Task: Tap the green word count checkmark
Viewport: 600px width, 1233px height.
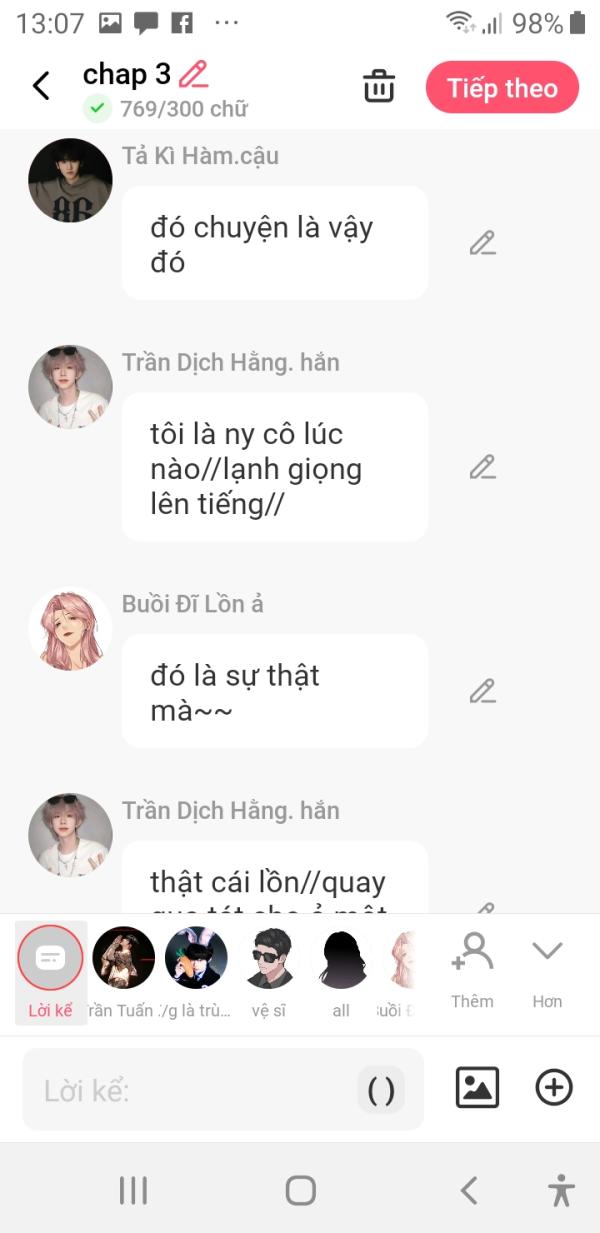Action: tap(97, 108)
